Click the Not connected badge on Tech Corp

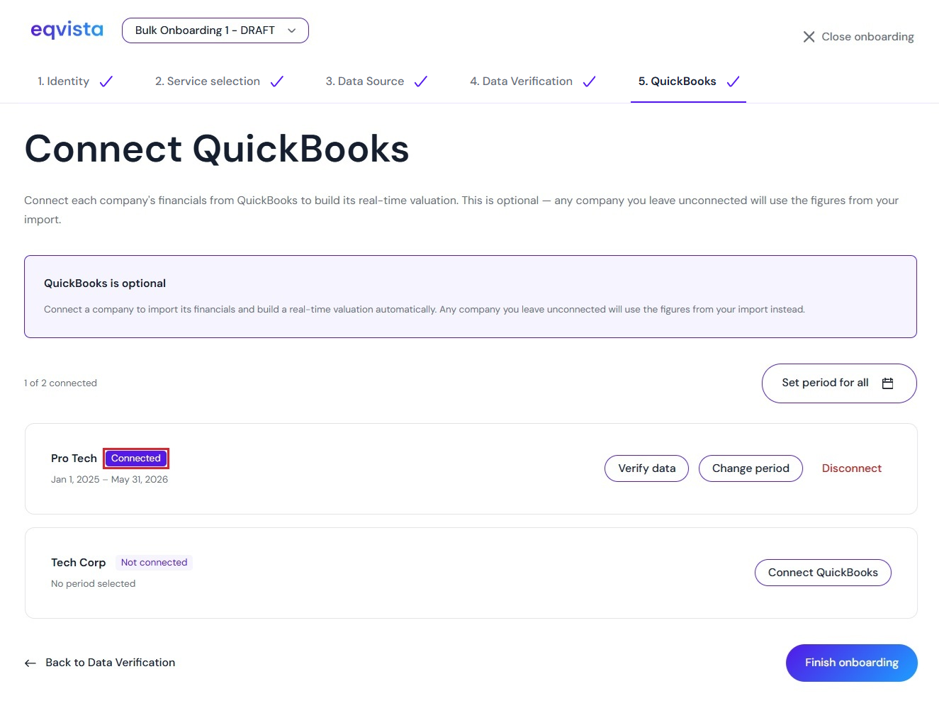pyautogui.click(x=154, y=562)
